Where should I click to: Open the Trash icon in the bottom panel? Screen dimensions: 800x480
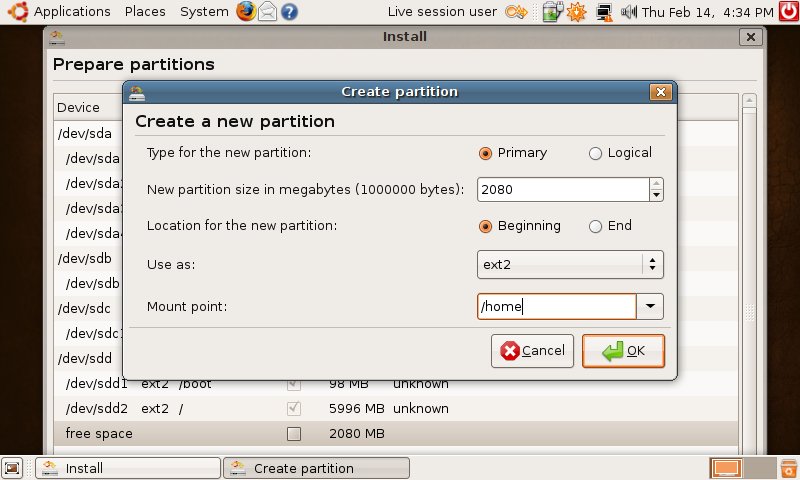point(789,468)
